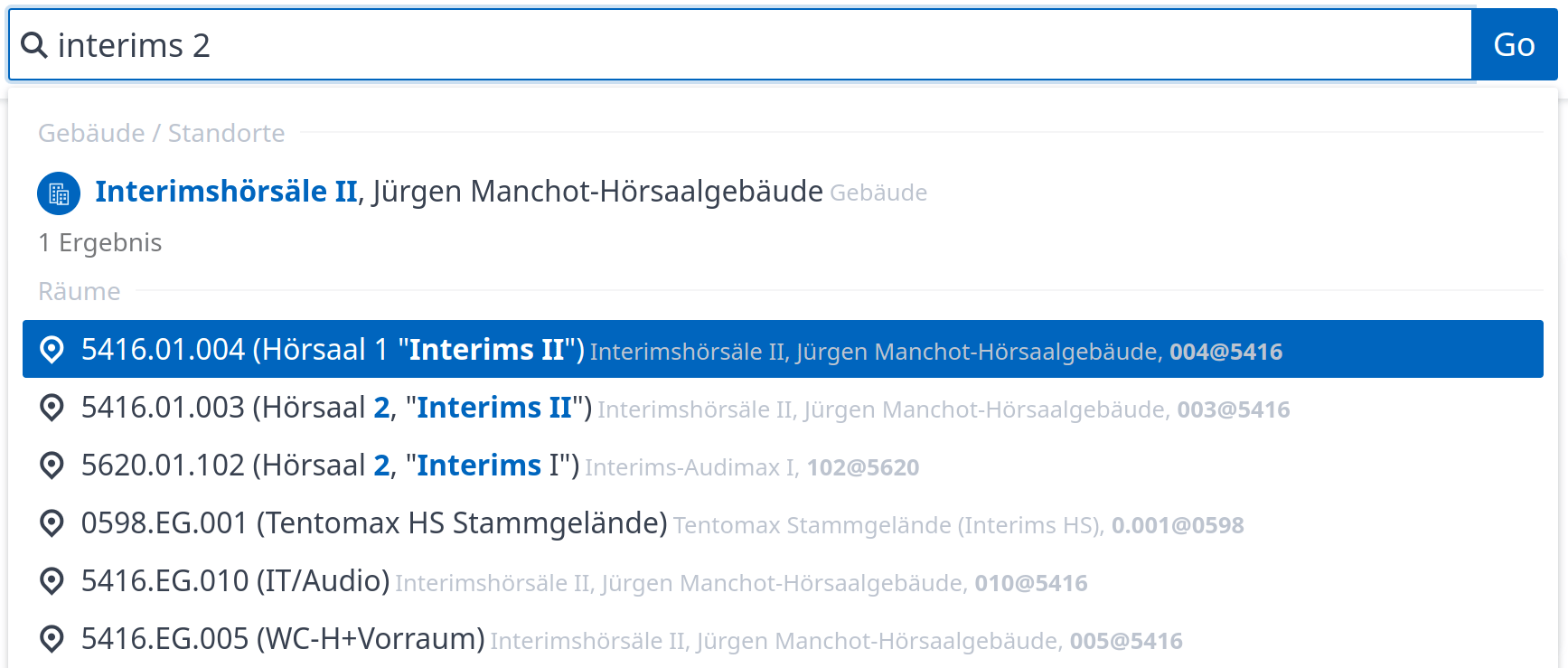Click the Go search button
1568x668 pixels.
[x=1514, y=44]
